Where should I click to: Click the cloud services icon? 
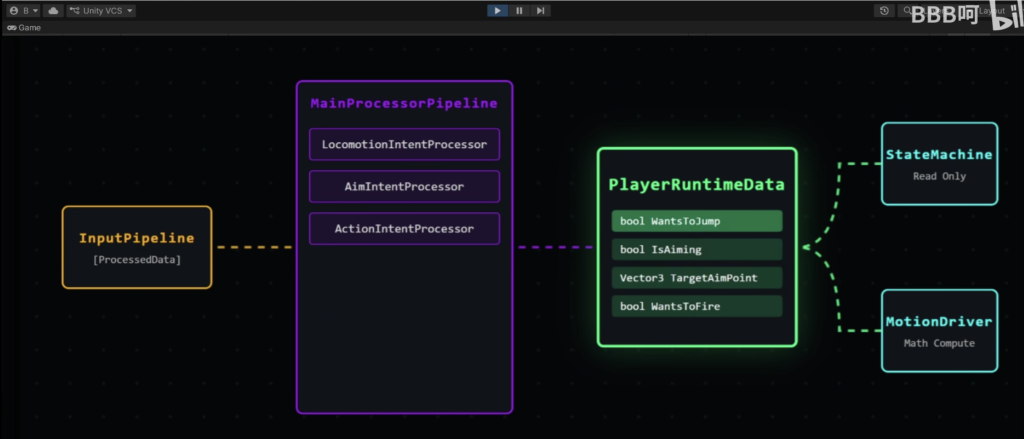coord(54,10)
